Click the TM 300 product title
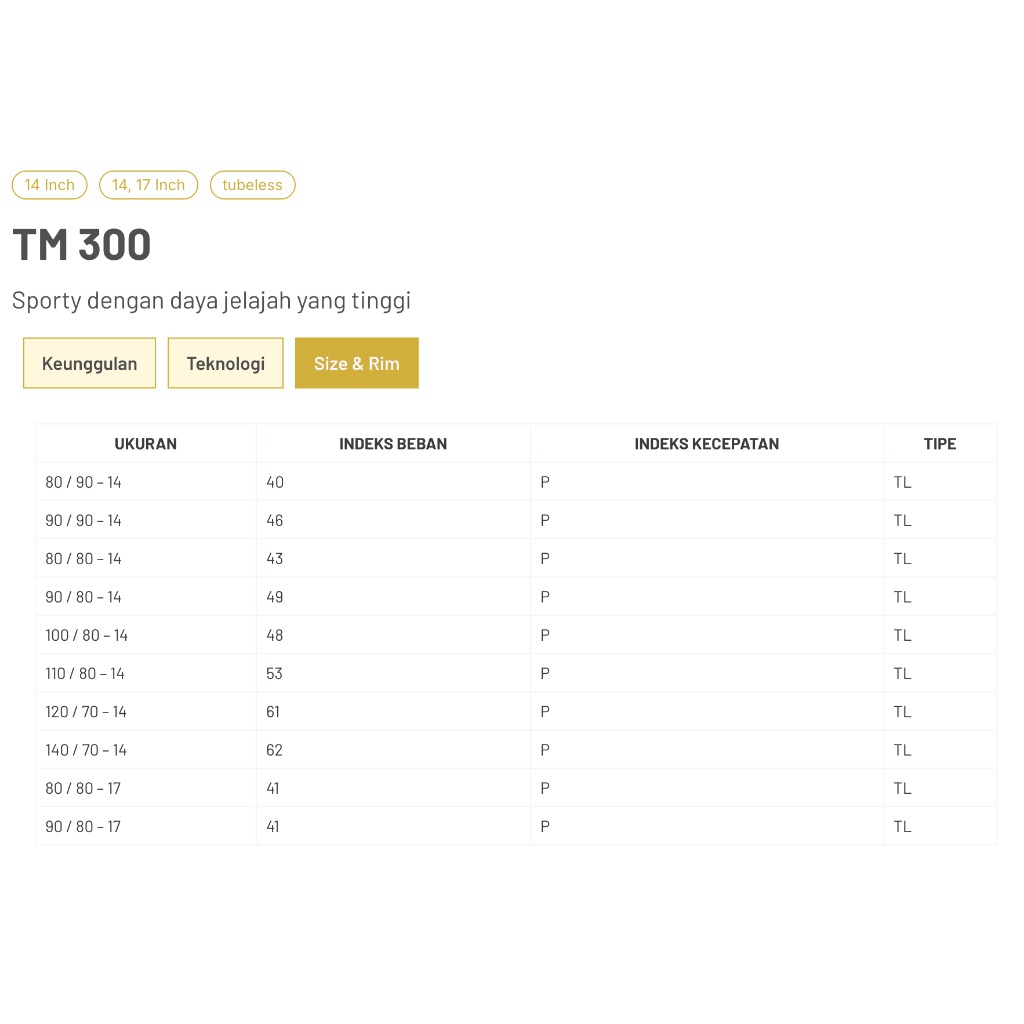The image size is (1024, 1024). tap(82, 245)
